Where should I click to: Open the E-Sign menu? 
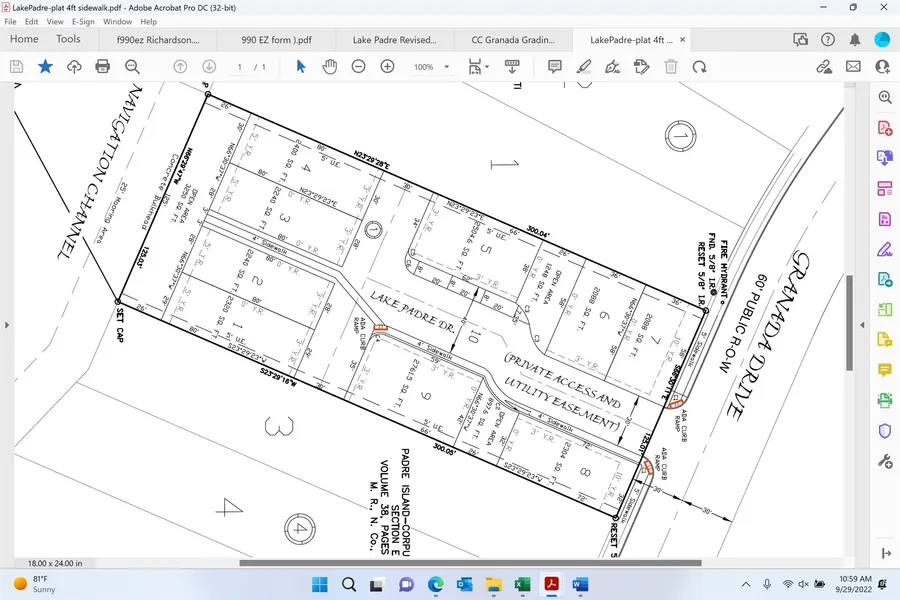(x=83, y=21)
